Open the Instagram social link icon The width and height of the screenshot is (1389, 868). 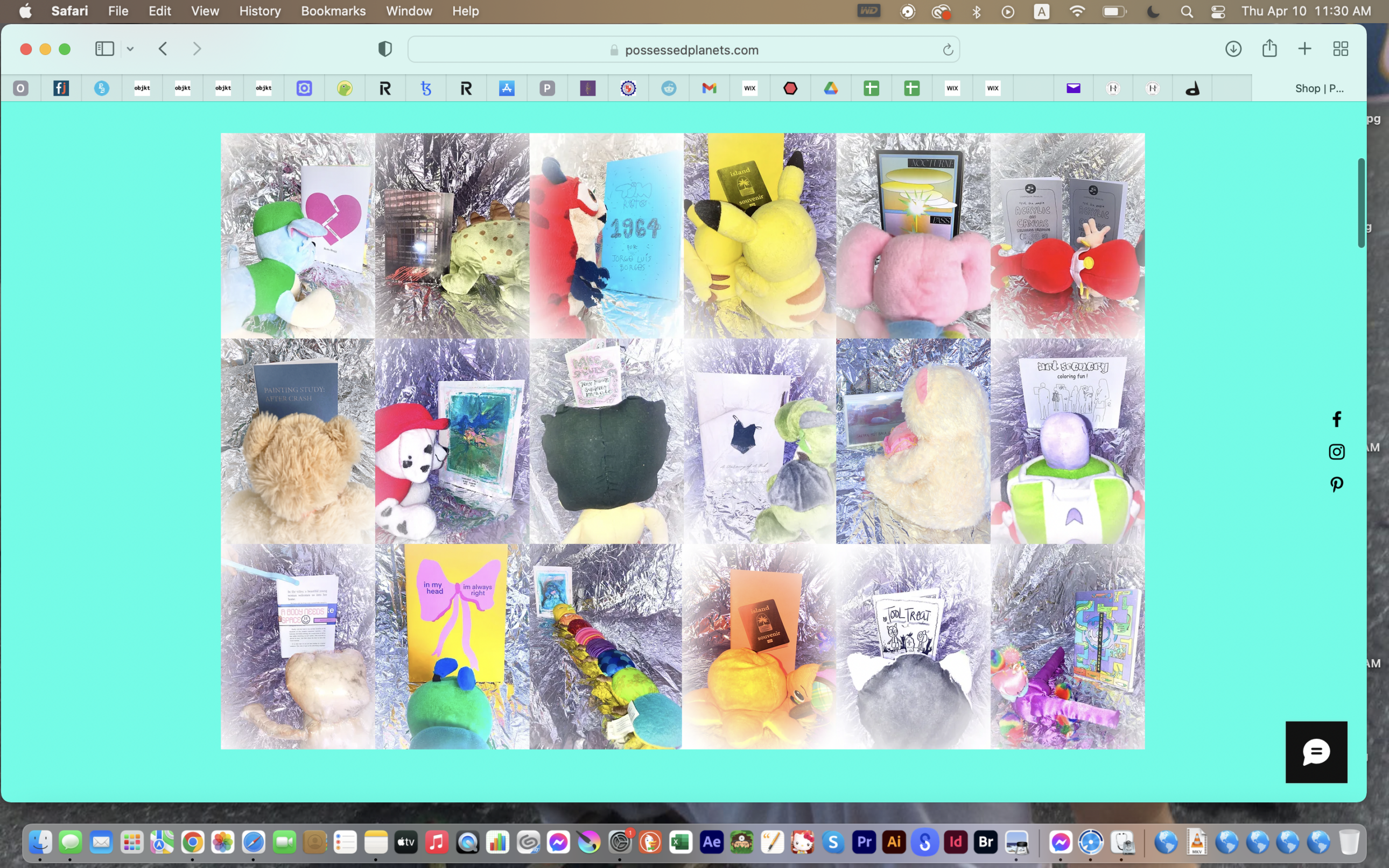coord(1336,452)
